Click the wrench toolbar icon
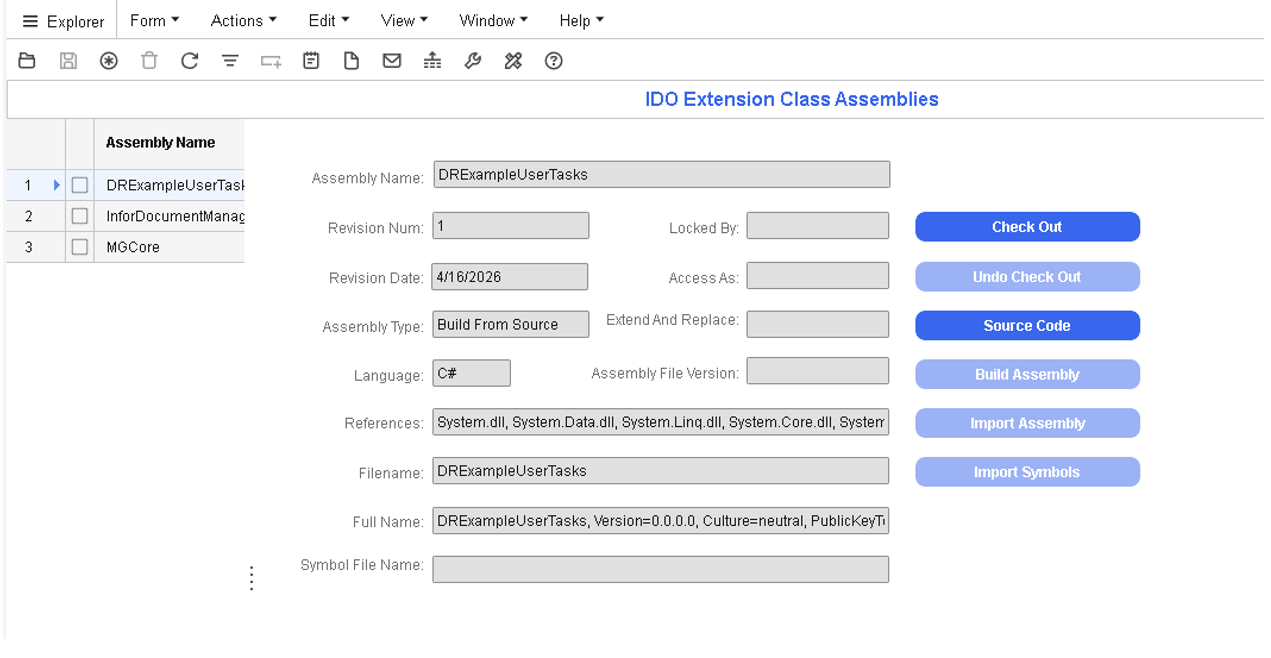 (x=473, y=61)
